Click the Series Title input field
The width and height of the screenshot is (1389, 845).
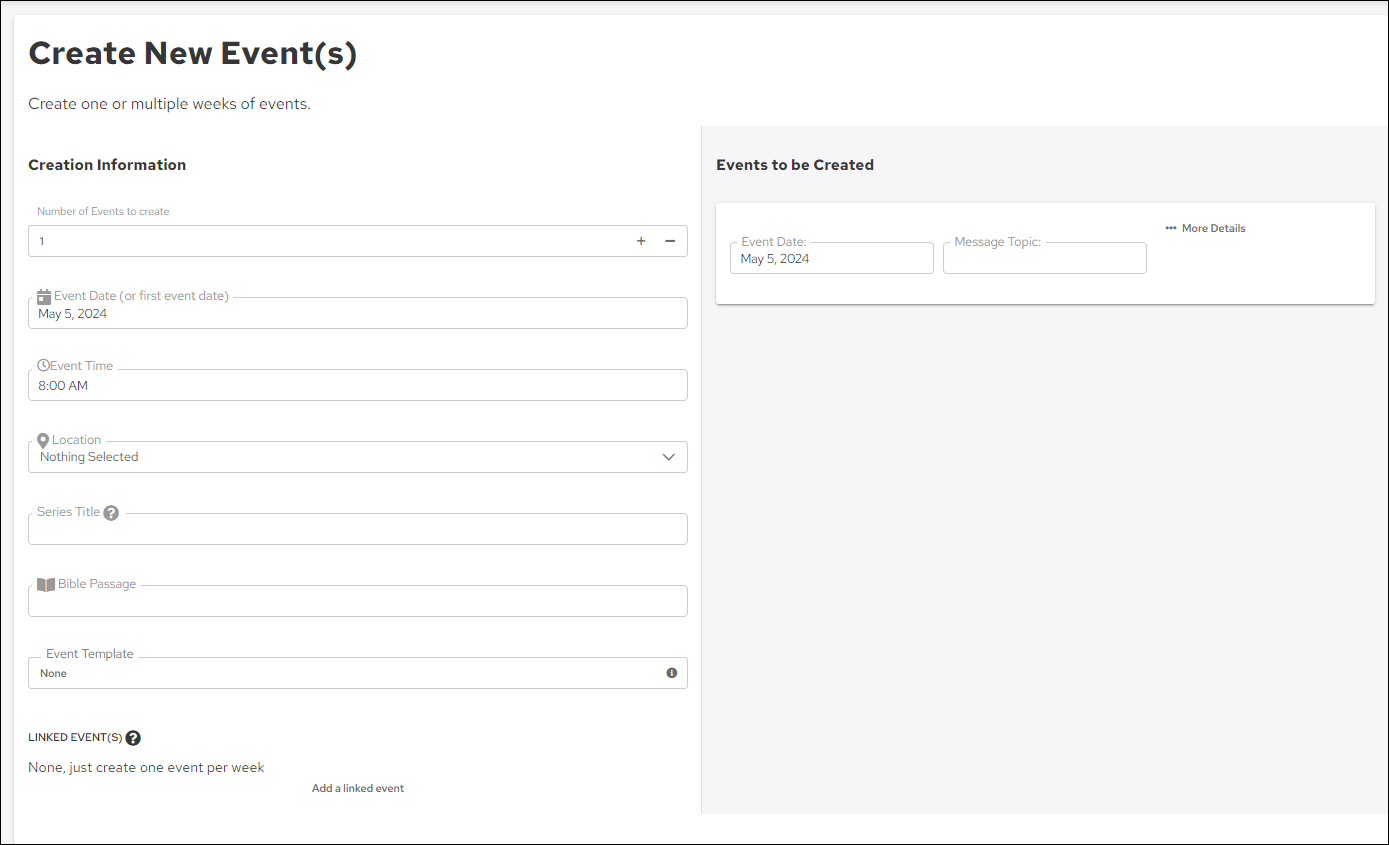[357, 530]
